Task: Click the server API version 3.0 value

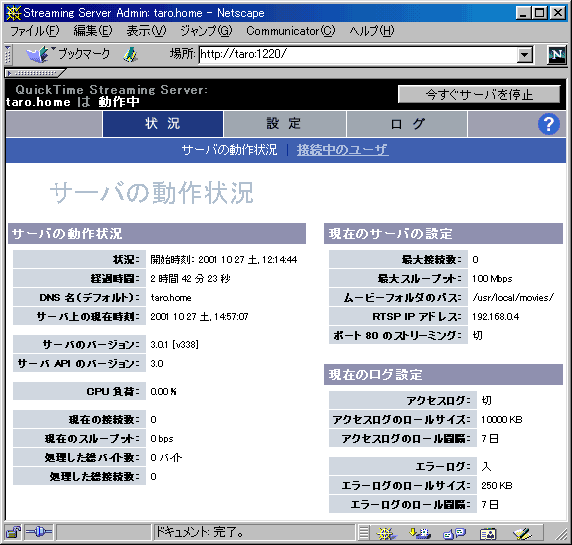Action: coord(157,363)
